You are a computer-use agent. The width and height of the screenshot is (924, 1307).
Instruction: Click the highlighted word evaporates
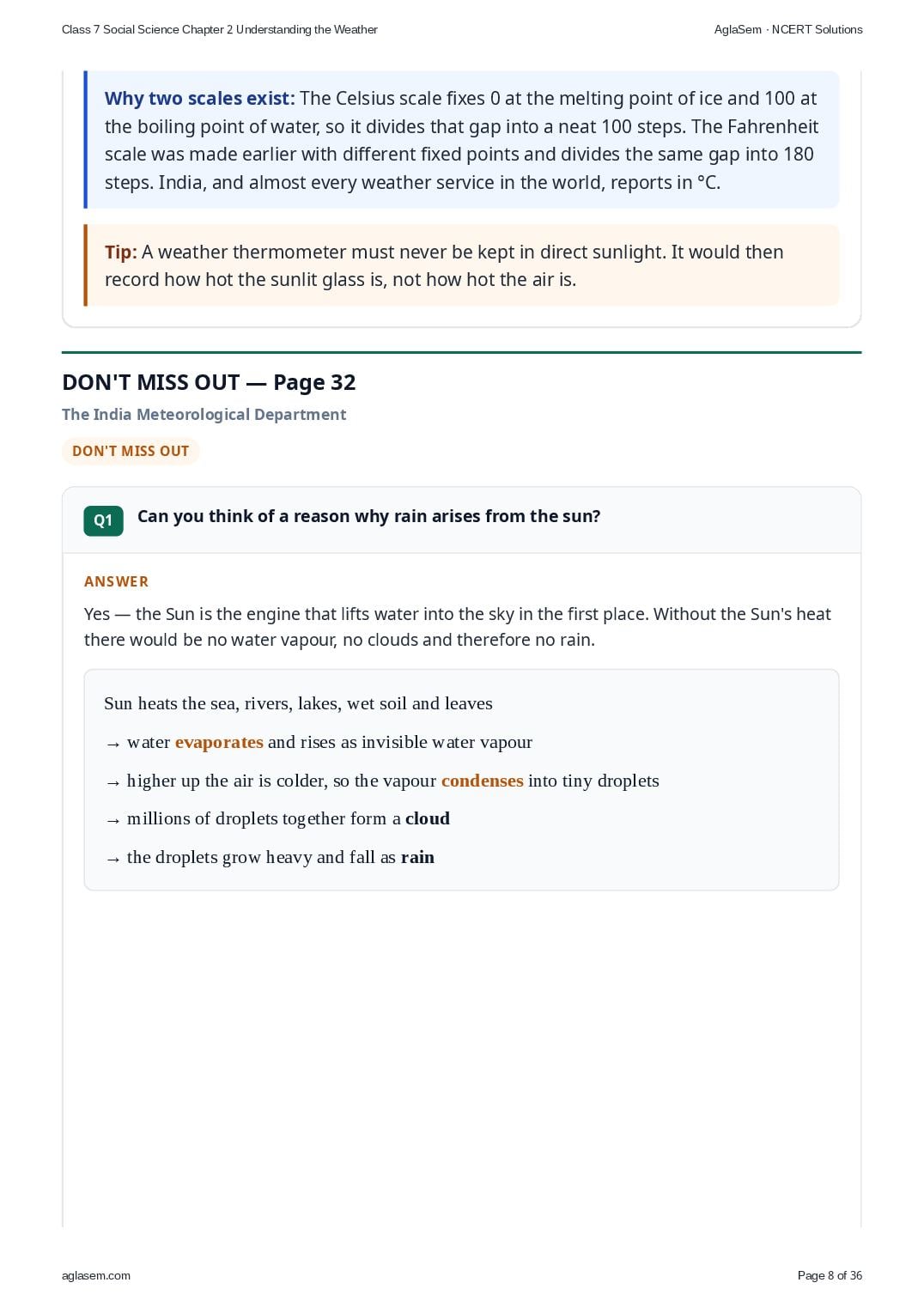click(x=219, y=742)
